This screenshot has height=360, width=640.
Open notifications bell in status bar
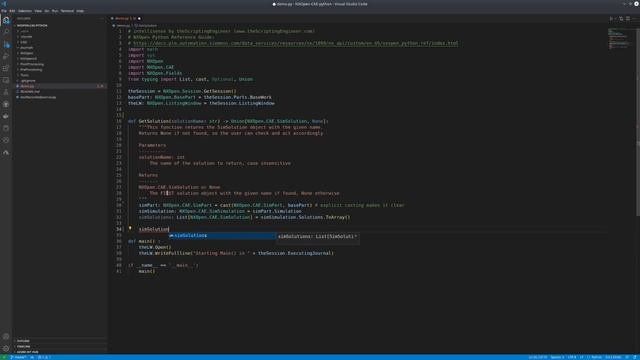[x=635, y=357]
